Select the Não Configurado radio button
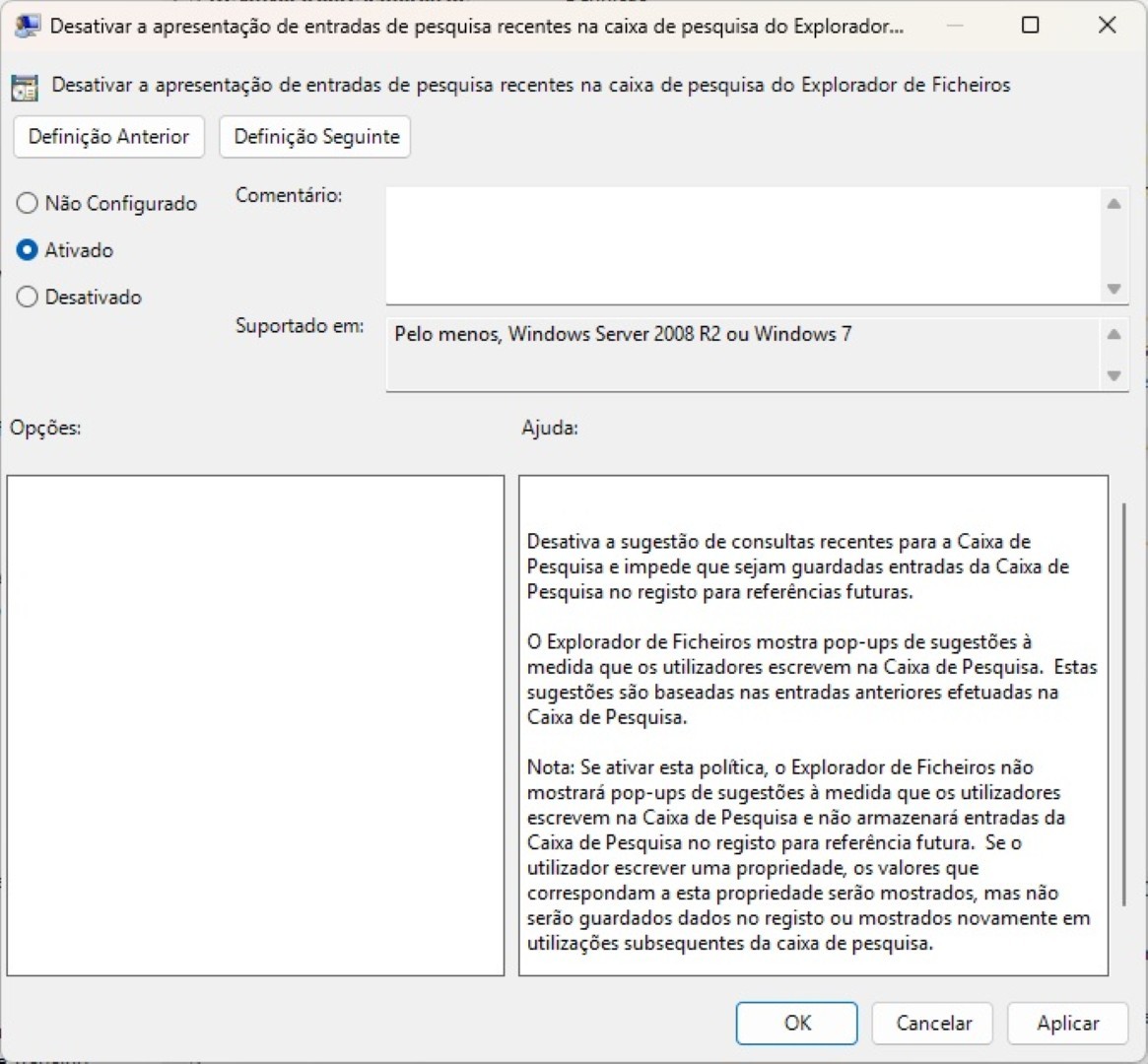The image size is (1148, 1064). click(28, 204)
